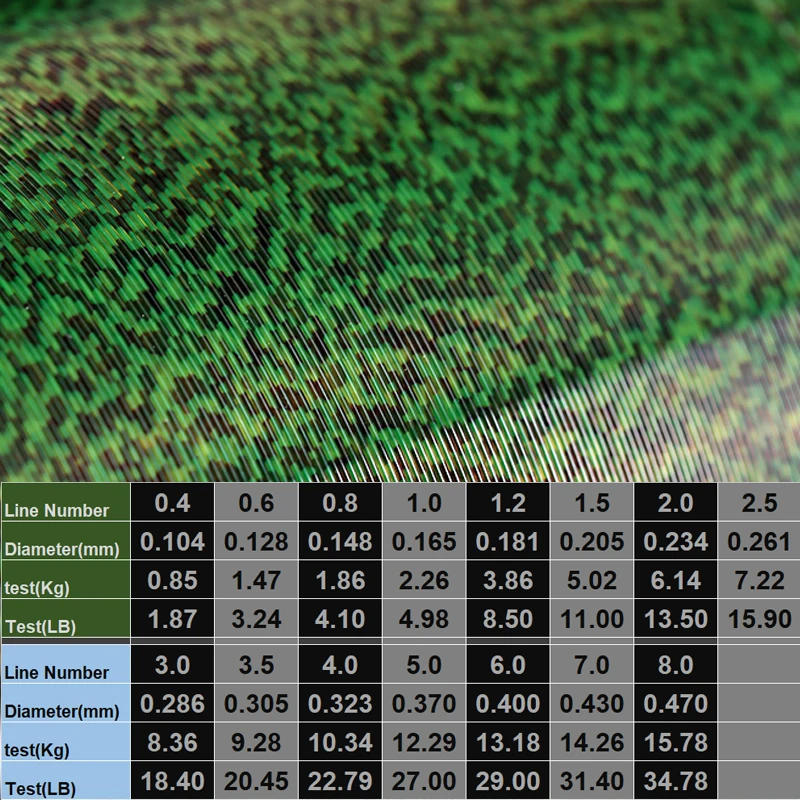
Task: Choose the LB test value '4.10'
Action: point(340,618)
